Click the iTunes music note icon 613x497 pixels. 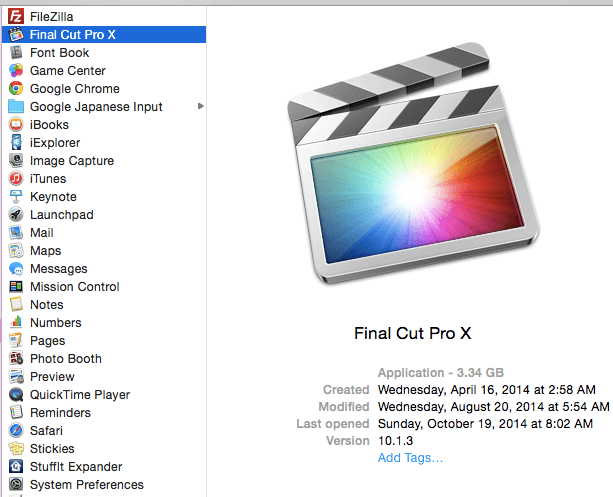pos(16,179)
